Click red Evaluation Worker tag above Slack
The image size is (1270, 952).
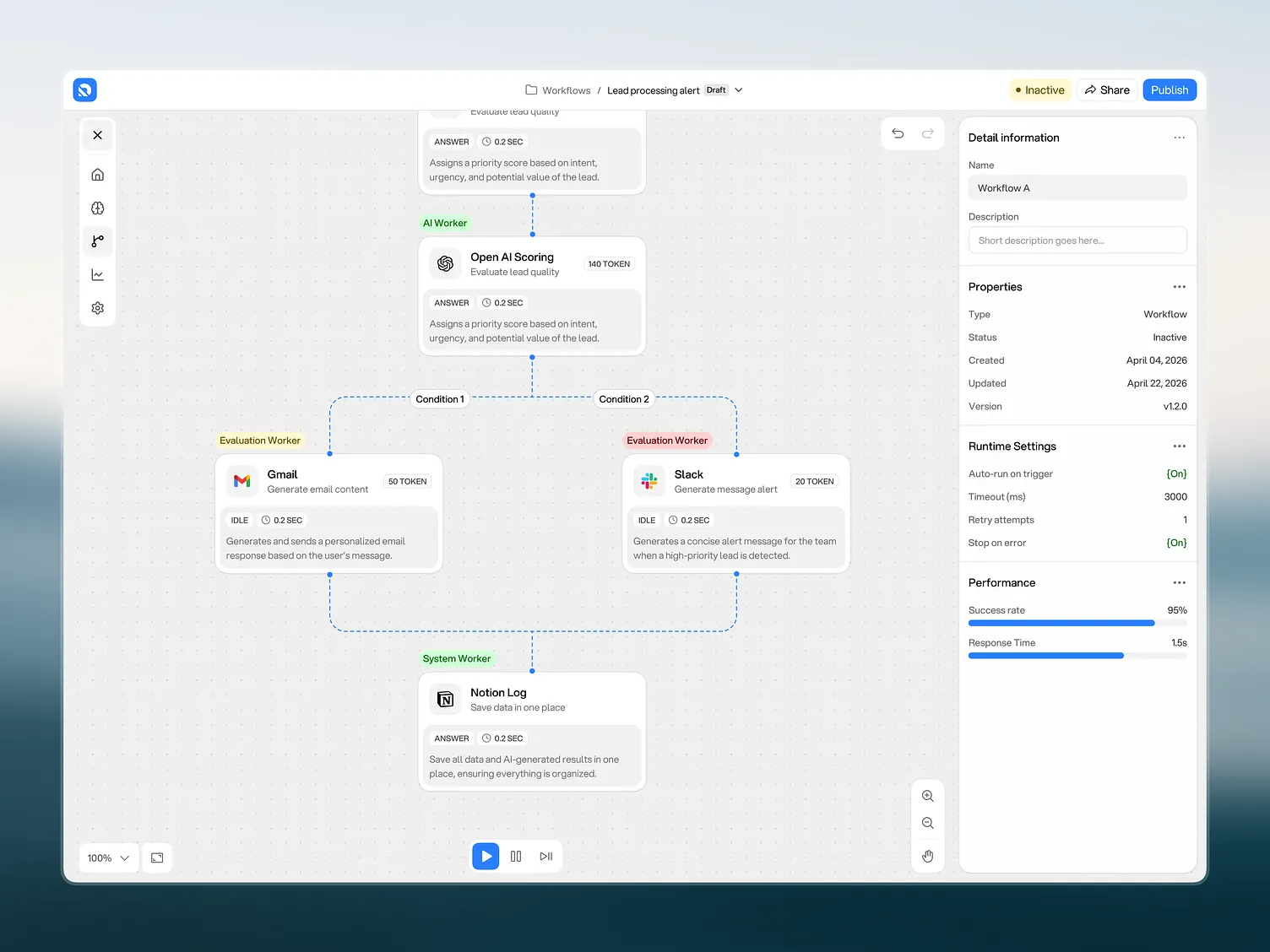(667, 441)
